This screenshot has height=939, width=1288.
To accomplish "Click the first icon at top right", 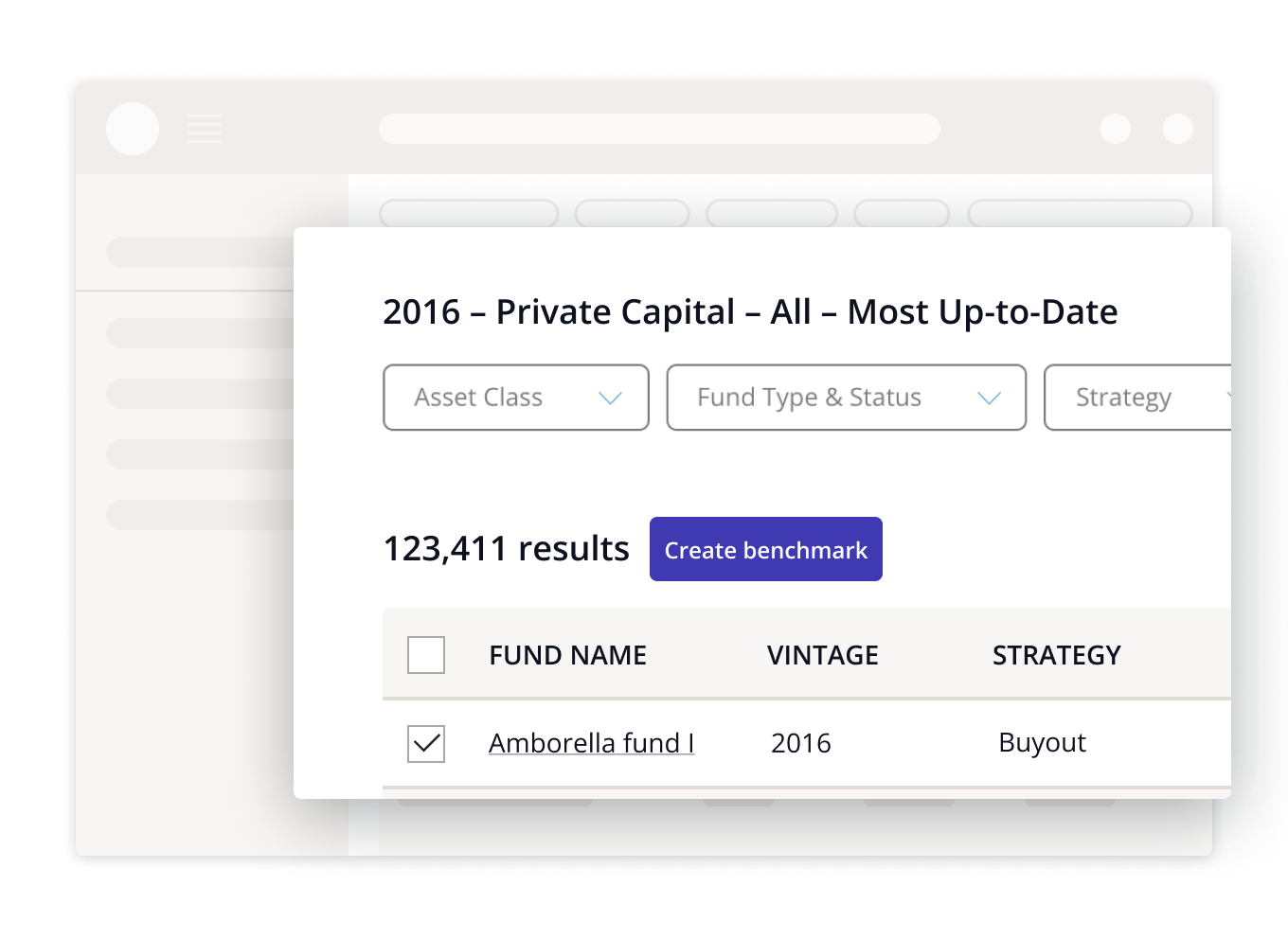I will pos(1116,130).
